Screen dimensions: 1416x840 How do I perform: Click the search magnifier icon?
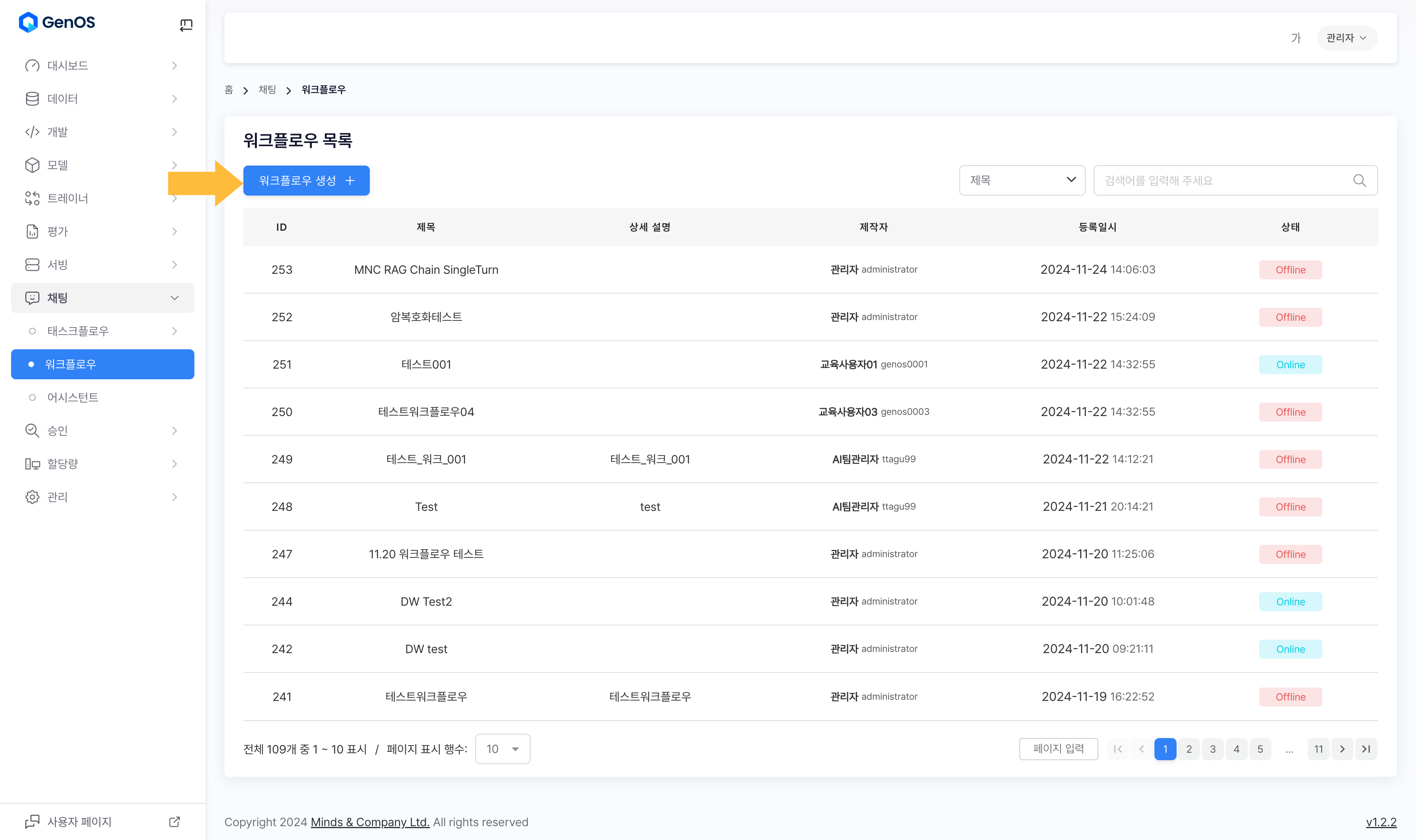pyautogui.click(x=1359, y=181)
